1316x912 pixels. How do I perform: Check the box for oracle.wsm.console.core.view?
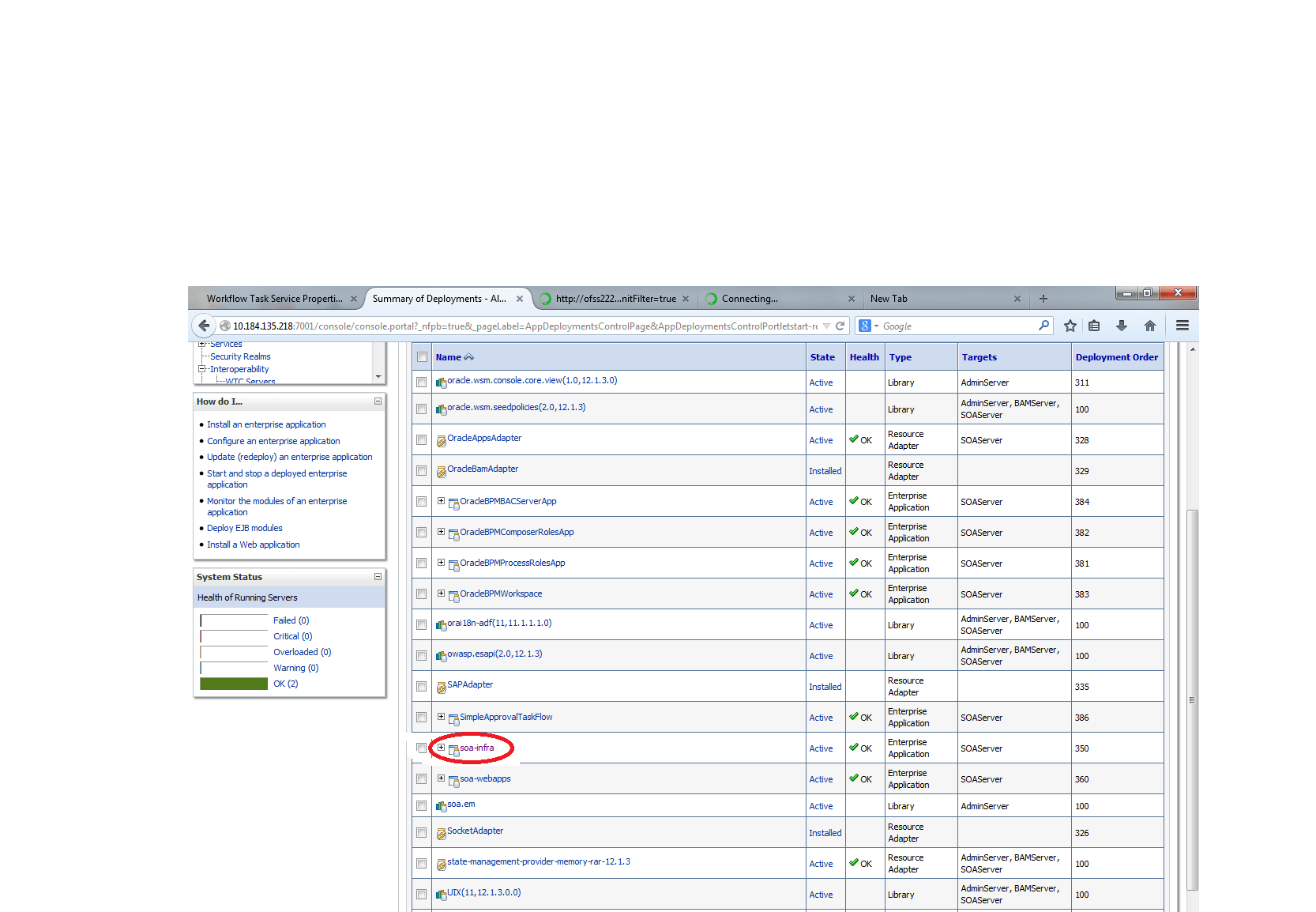click(x=422, y=383)
